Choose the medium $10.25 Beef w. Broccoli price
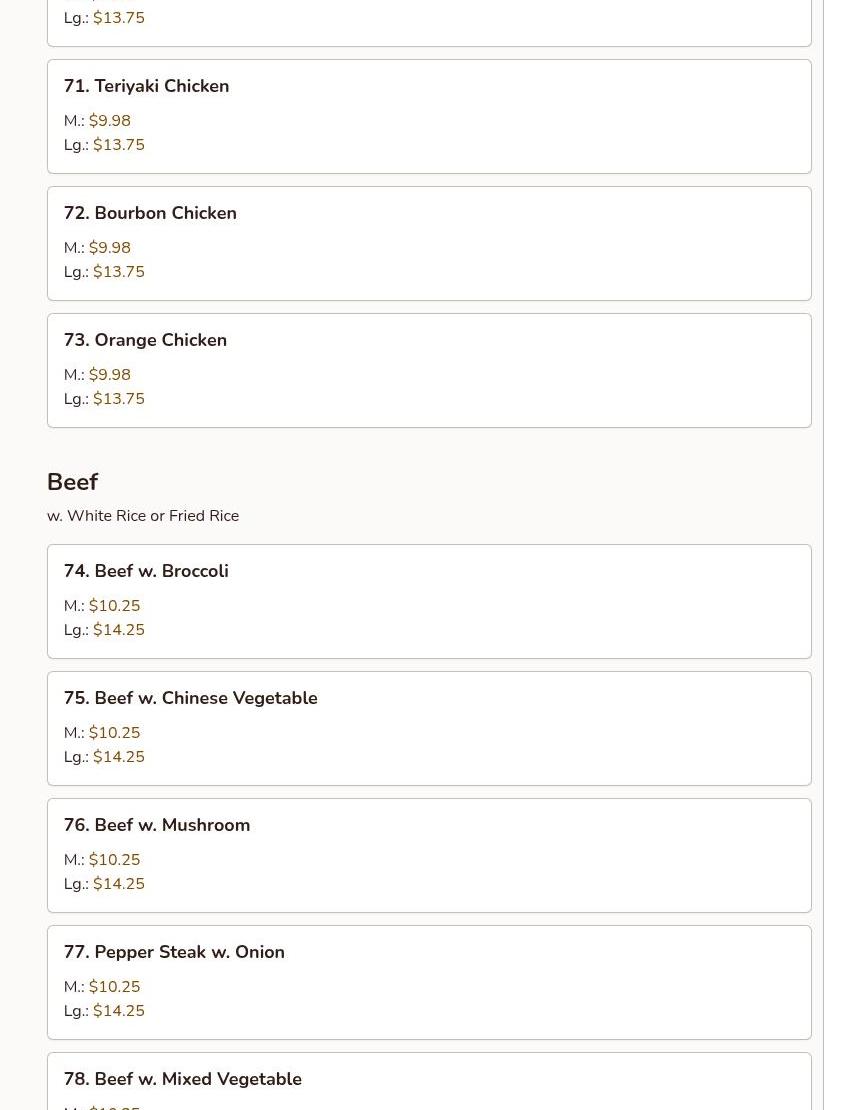Image resolution: width=844 pixels, height=1110 pixels. click(114, 606)
